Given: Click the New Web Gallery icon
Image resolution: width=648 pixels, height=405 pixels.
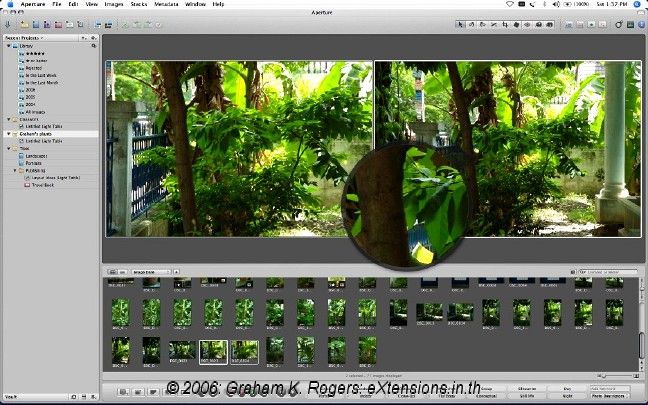Looking at the screenshot, I should point(69,25).
